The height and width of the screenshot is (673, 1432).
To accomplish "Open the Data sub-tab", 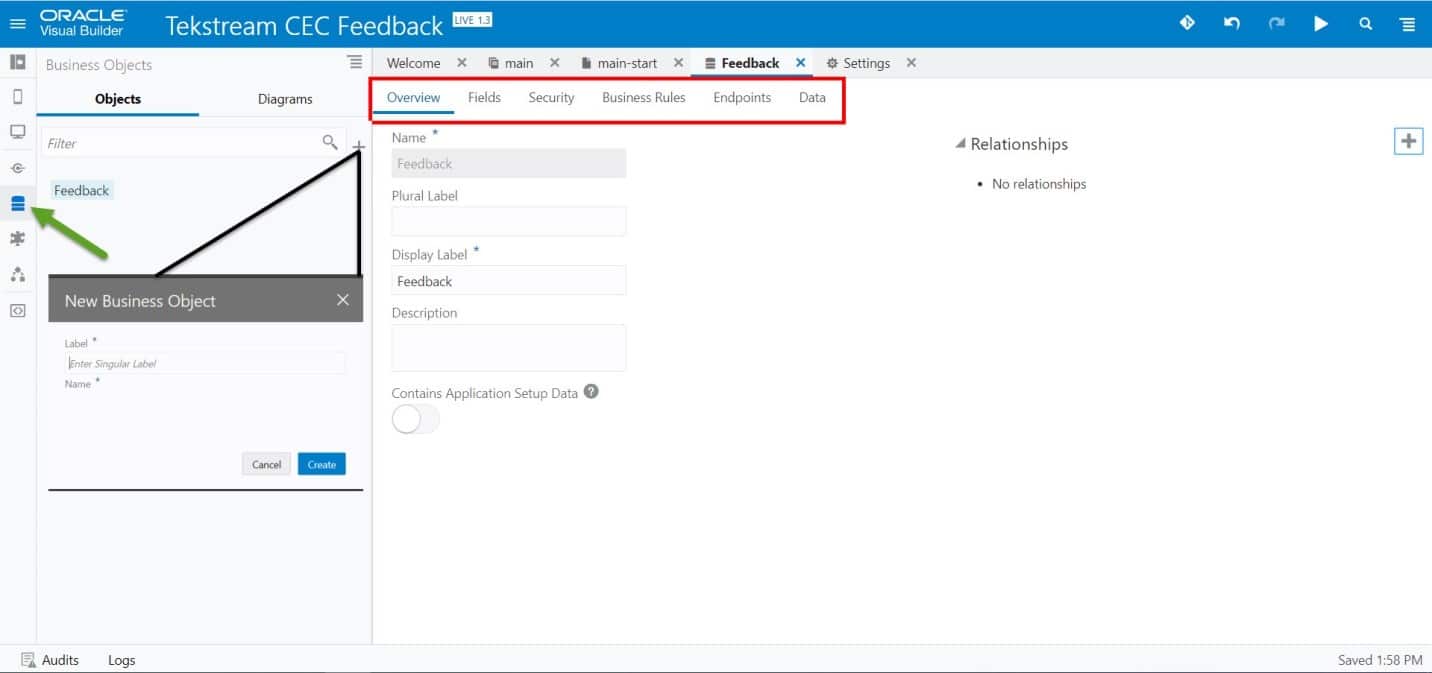I will pyautogui.click(x=812, y=97).
